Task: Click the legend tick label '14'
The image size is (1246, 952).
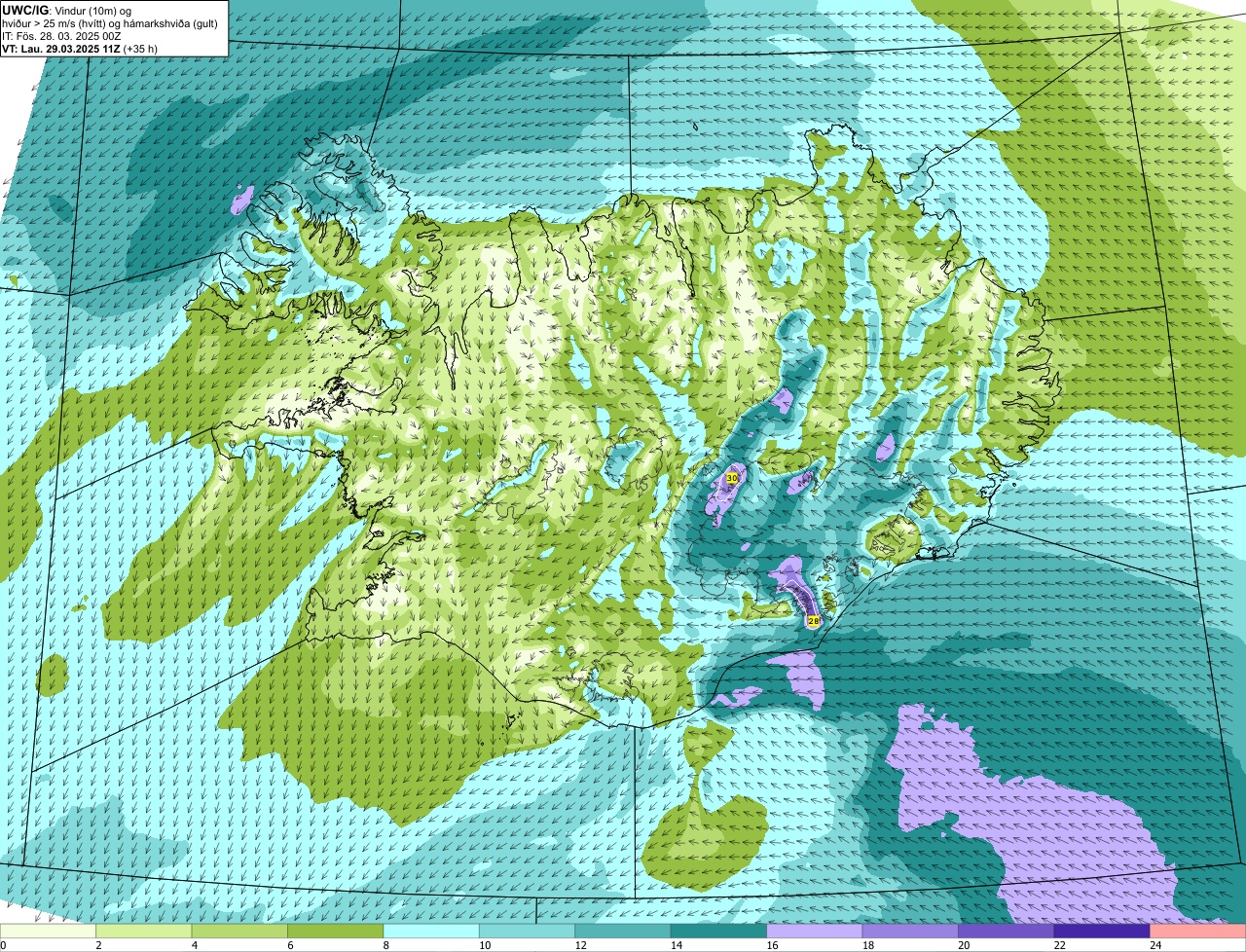Action: (x=676, y=945)
